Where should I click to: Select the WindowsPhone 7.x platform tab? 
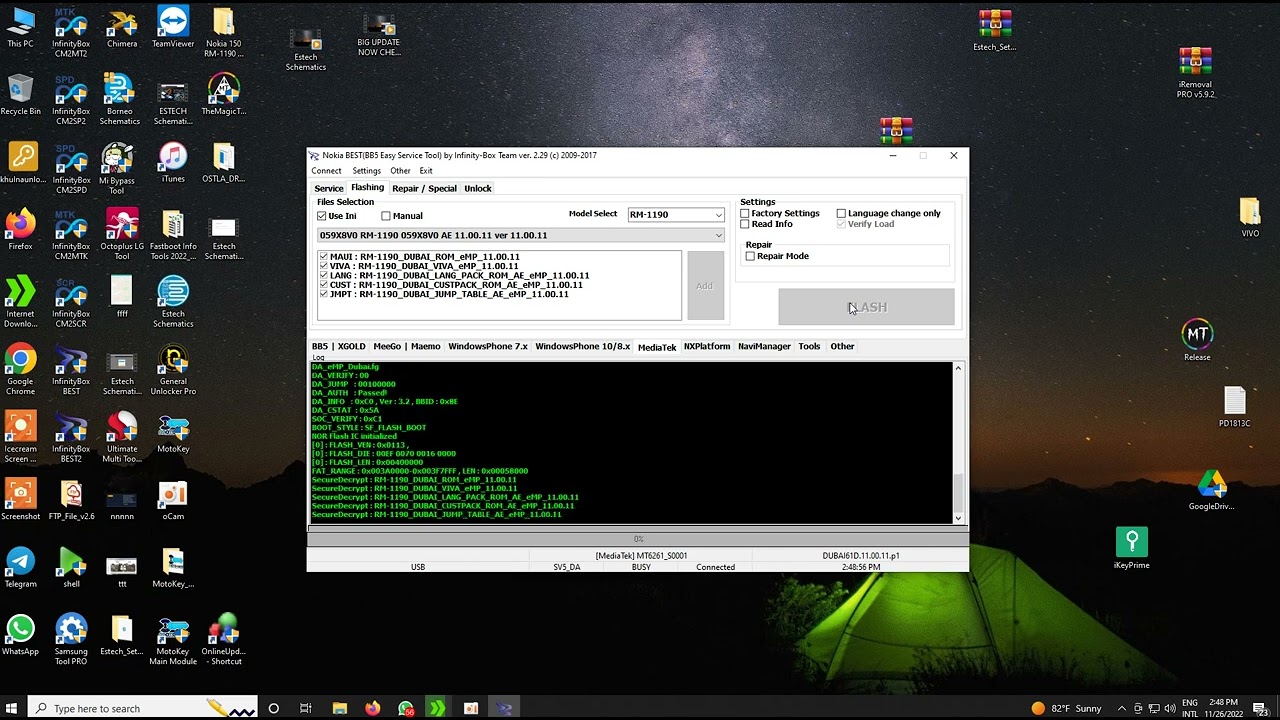tap(488, 346)
